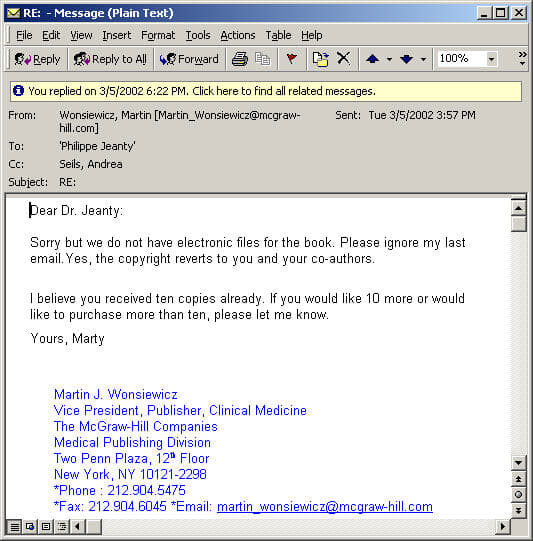The width and height of the screenshot is (533, 541).
Task: Click the yellow related messages info bar
Action: pyautogui.click(x=266, y=91)
